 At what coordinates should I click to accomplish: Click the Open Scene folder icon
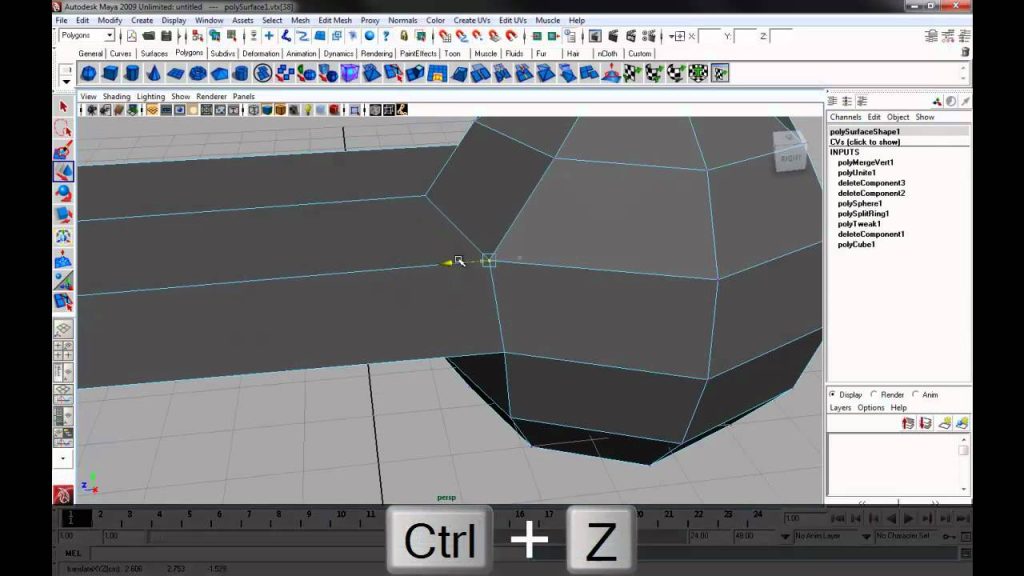tap(149, 36)
